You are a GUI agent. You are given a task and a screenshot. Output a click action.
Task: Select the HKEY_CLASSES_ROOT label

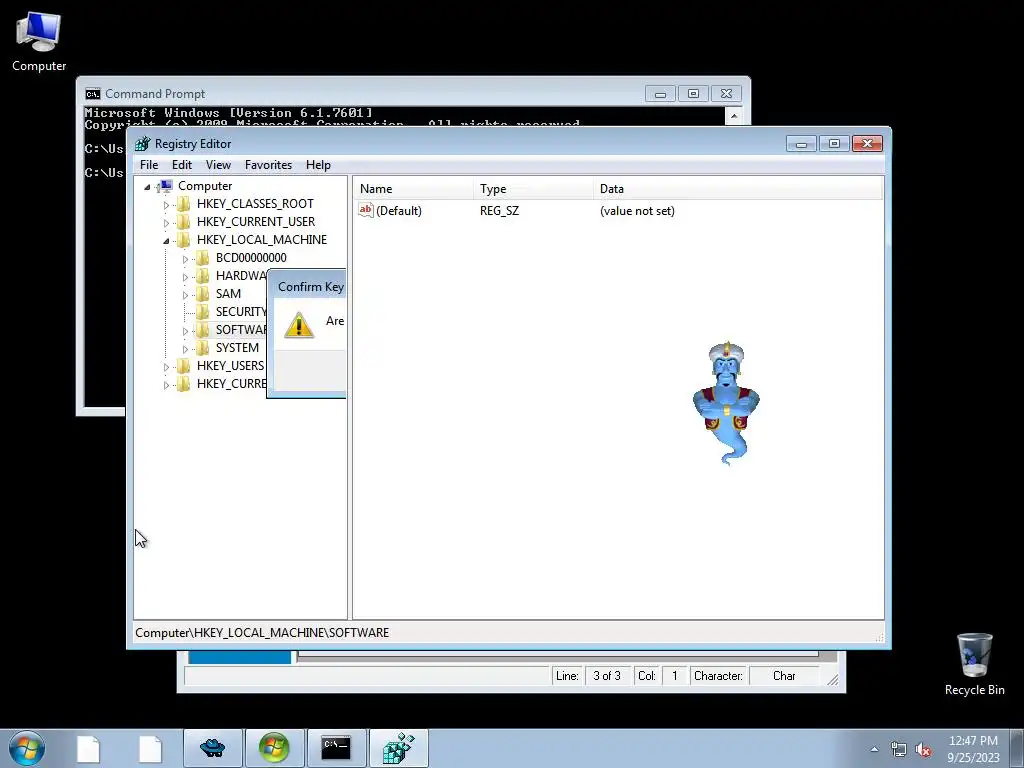click(255, 204)
